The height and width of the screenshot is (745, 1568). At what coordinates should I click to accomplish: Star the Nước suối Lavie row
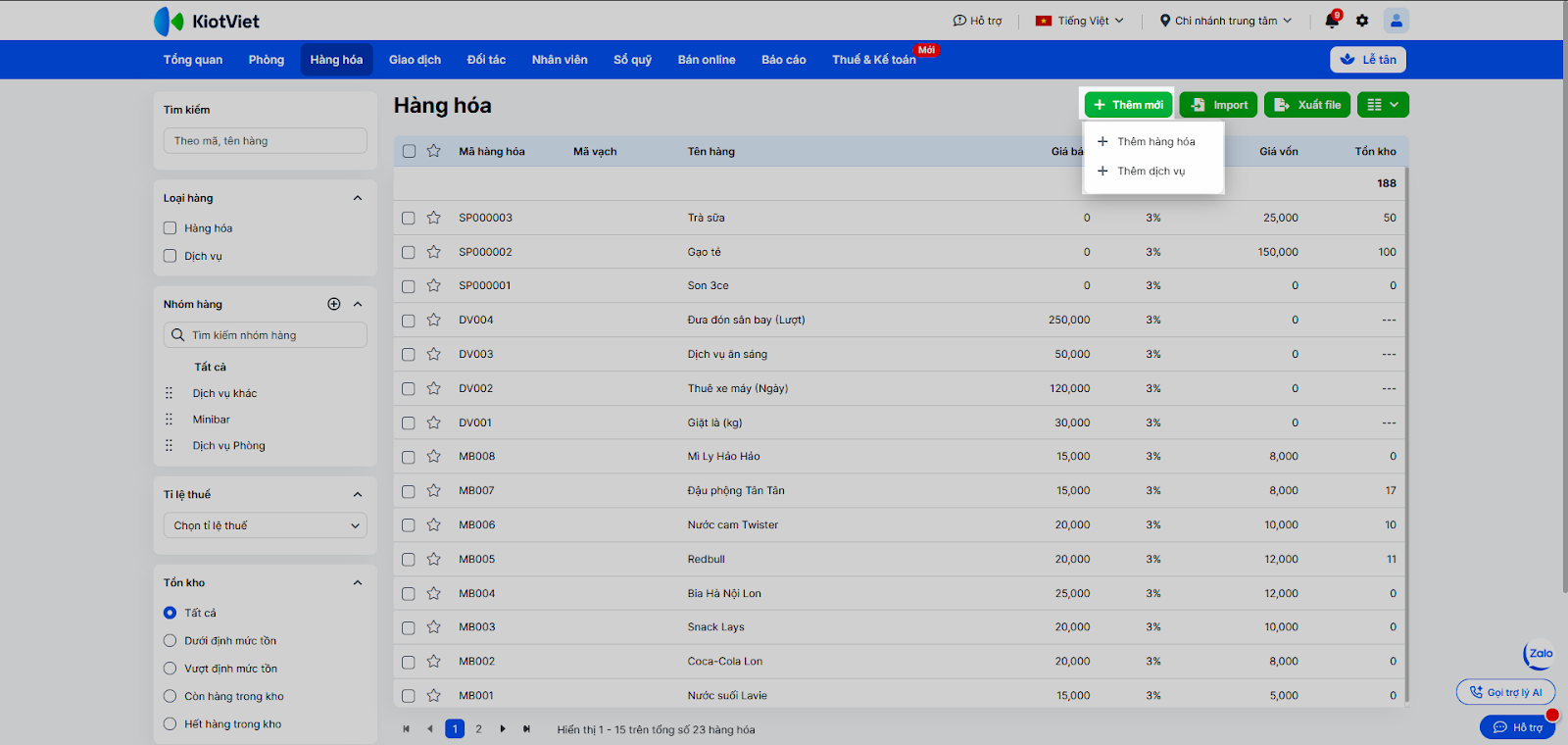pyautogui.click(x=434, y=695)
